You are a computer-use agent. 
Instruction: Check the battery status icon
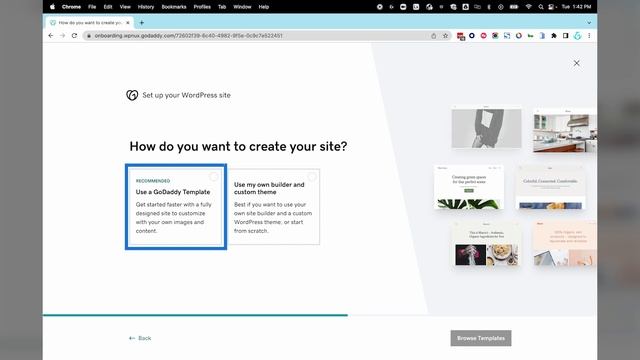pos(514,7)
